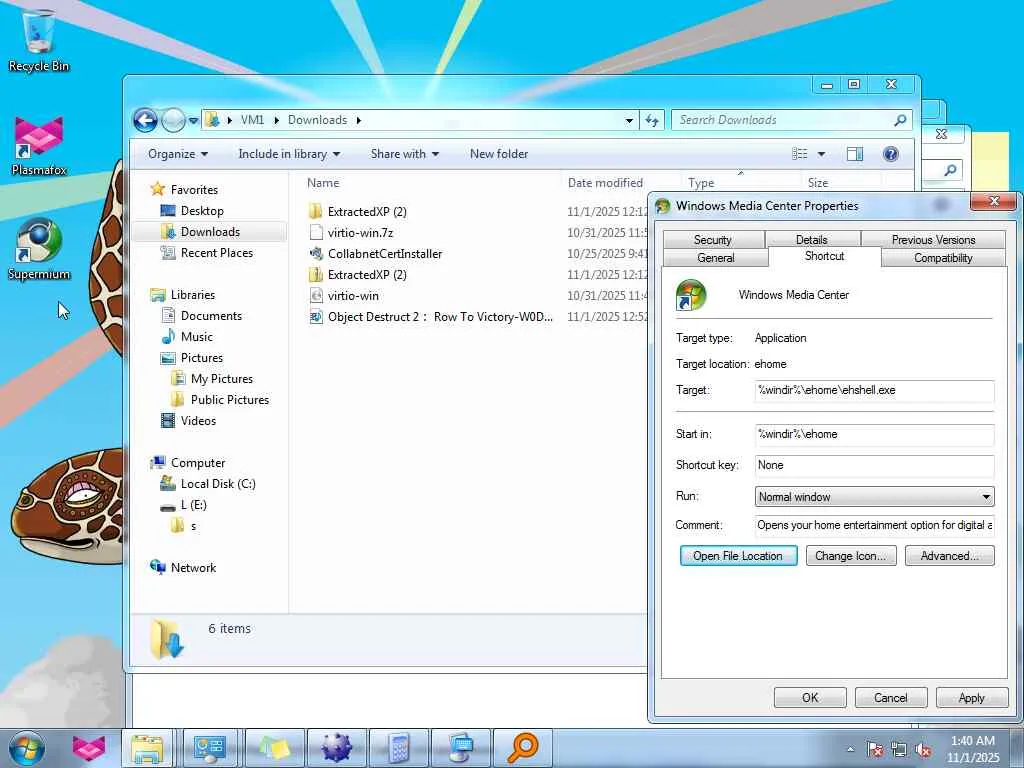The width and height of the screenshot is (1024, 768).
Task: Switch to the Details tab
Action: coord(812,239)
